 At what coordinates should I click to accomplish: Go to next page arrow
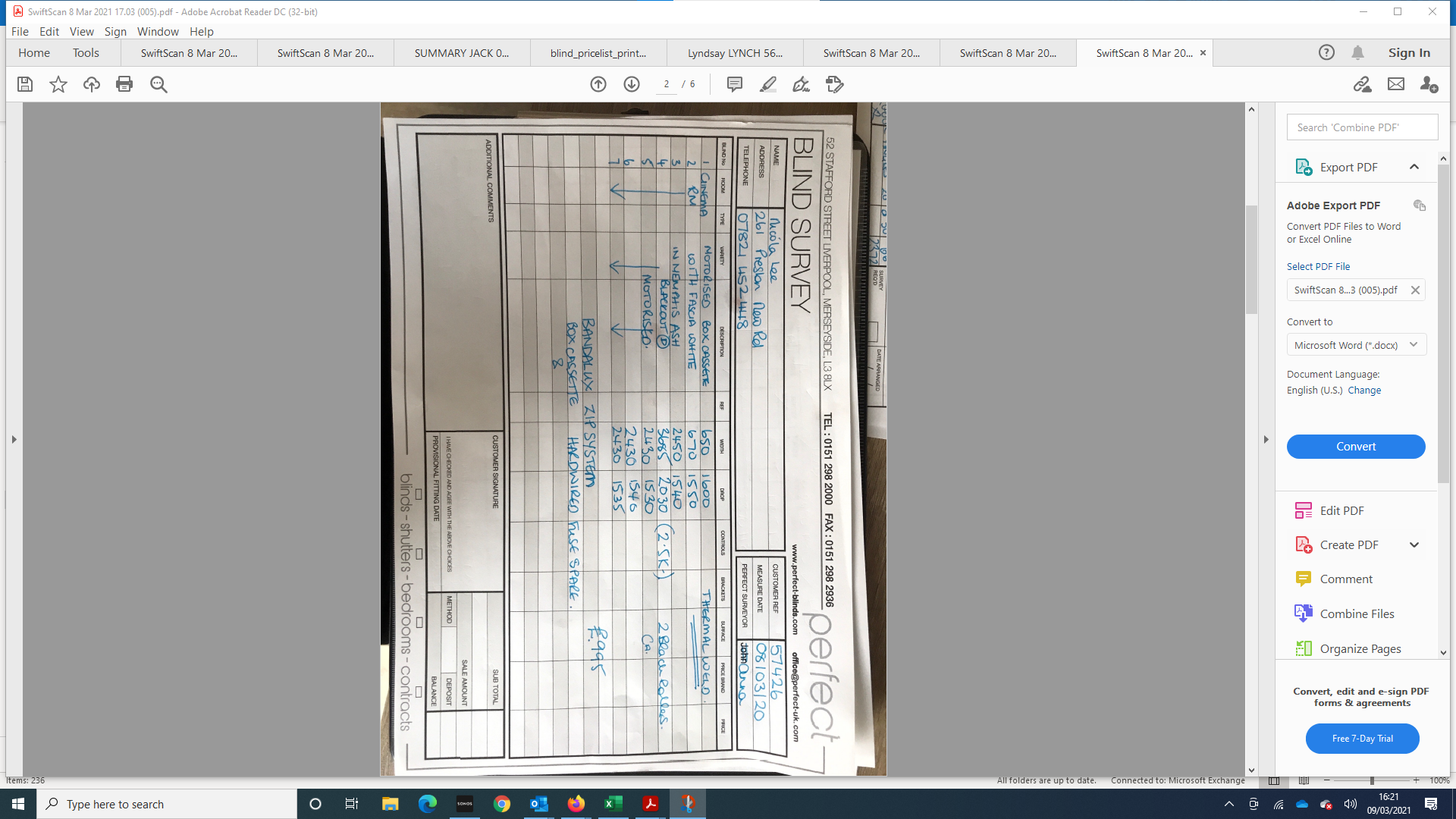click(632, 84)
